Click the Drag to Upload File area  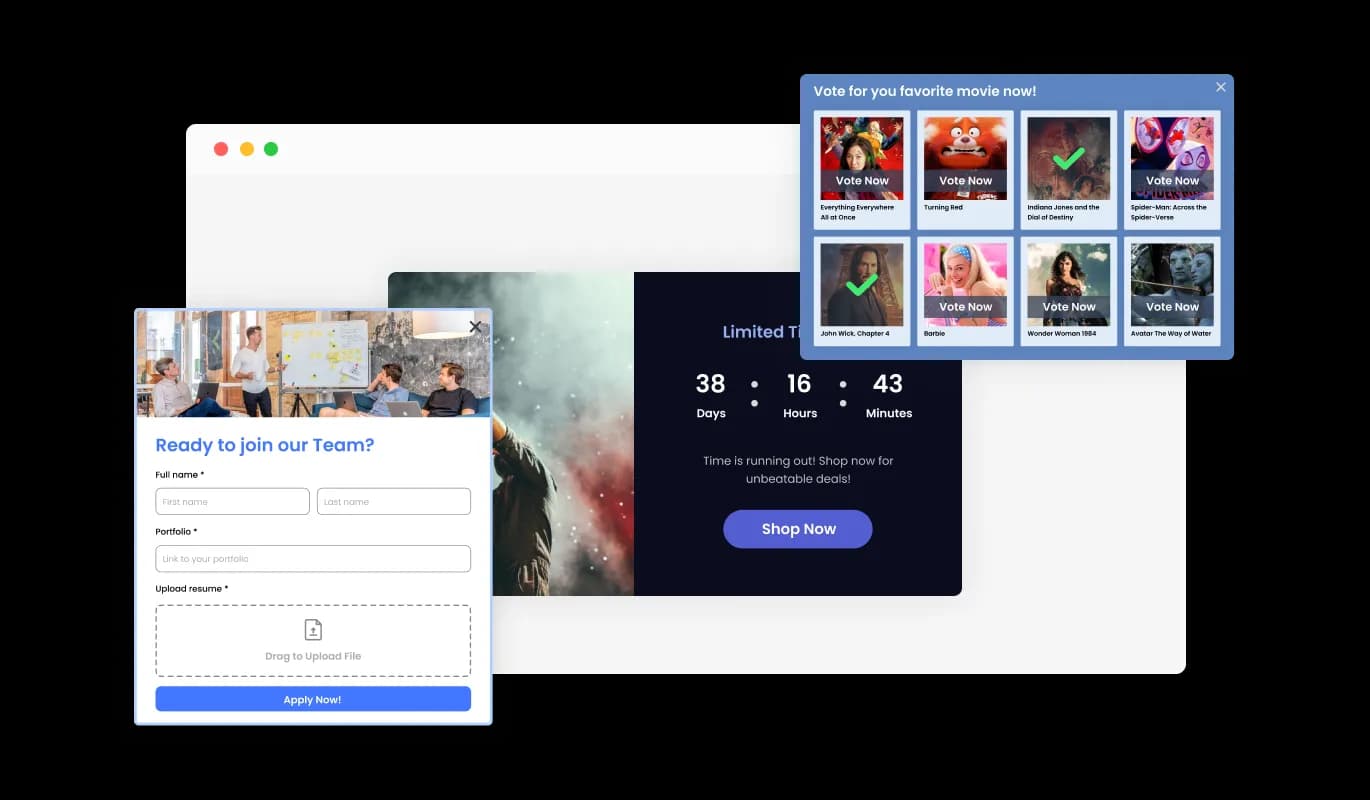coord(313,656)
